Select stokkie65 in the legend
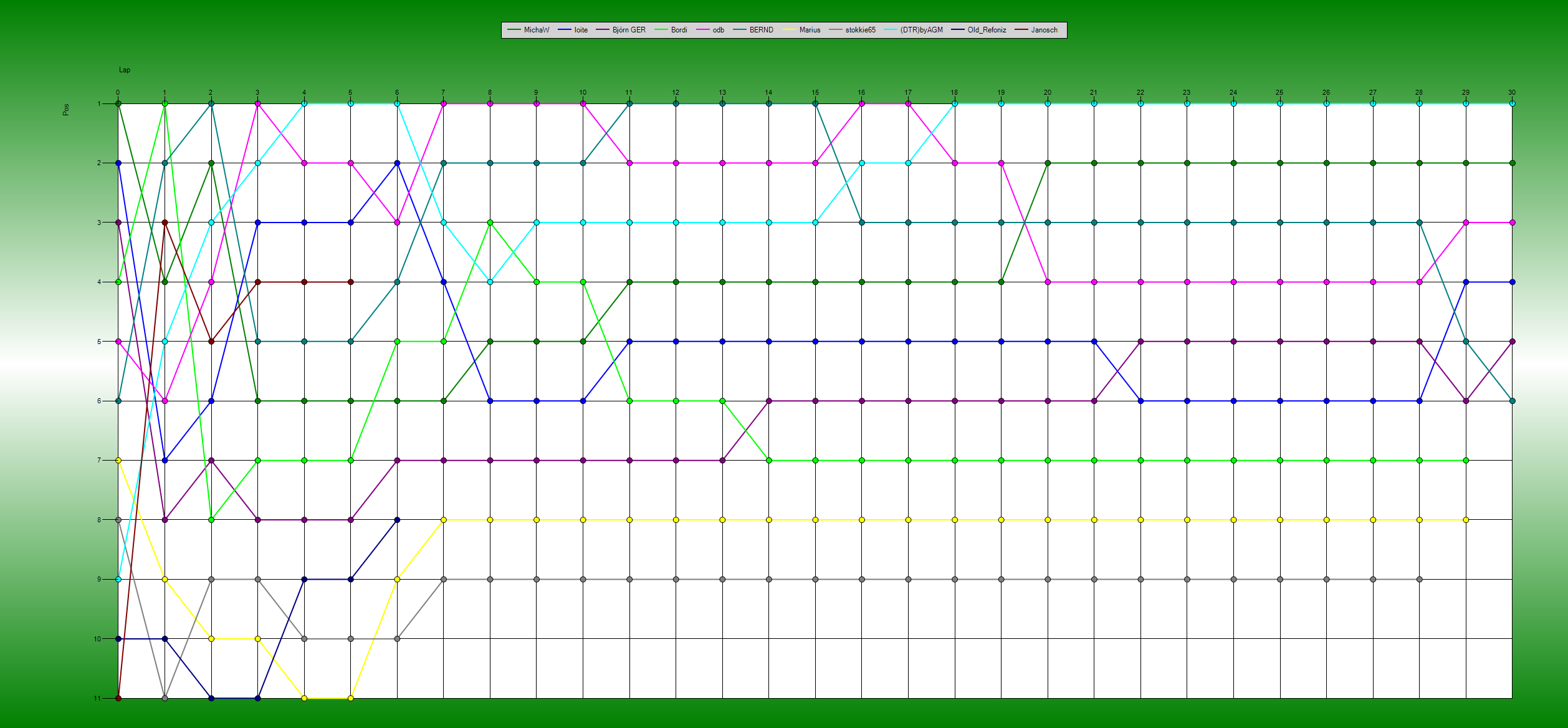This screenshot has height=728, width=1568. [x=860, y=30]
